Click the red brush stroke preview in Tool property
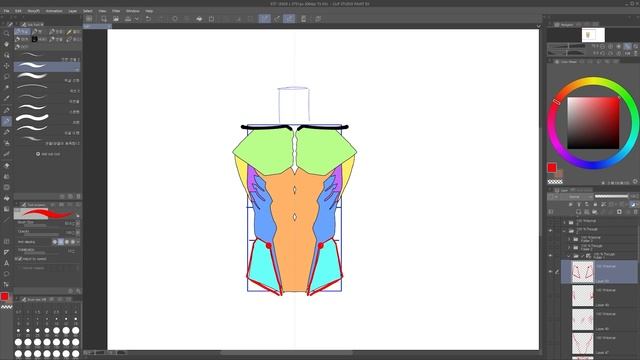This screenshot has width=640, height=360. pyautogui.click(x=47, y=213)
